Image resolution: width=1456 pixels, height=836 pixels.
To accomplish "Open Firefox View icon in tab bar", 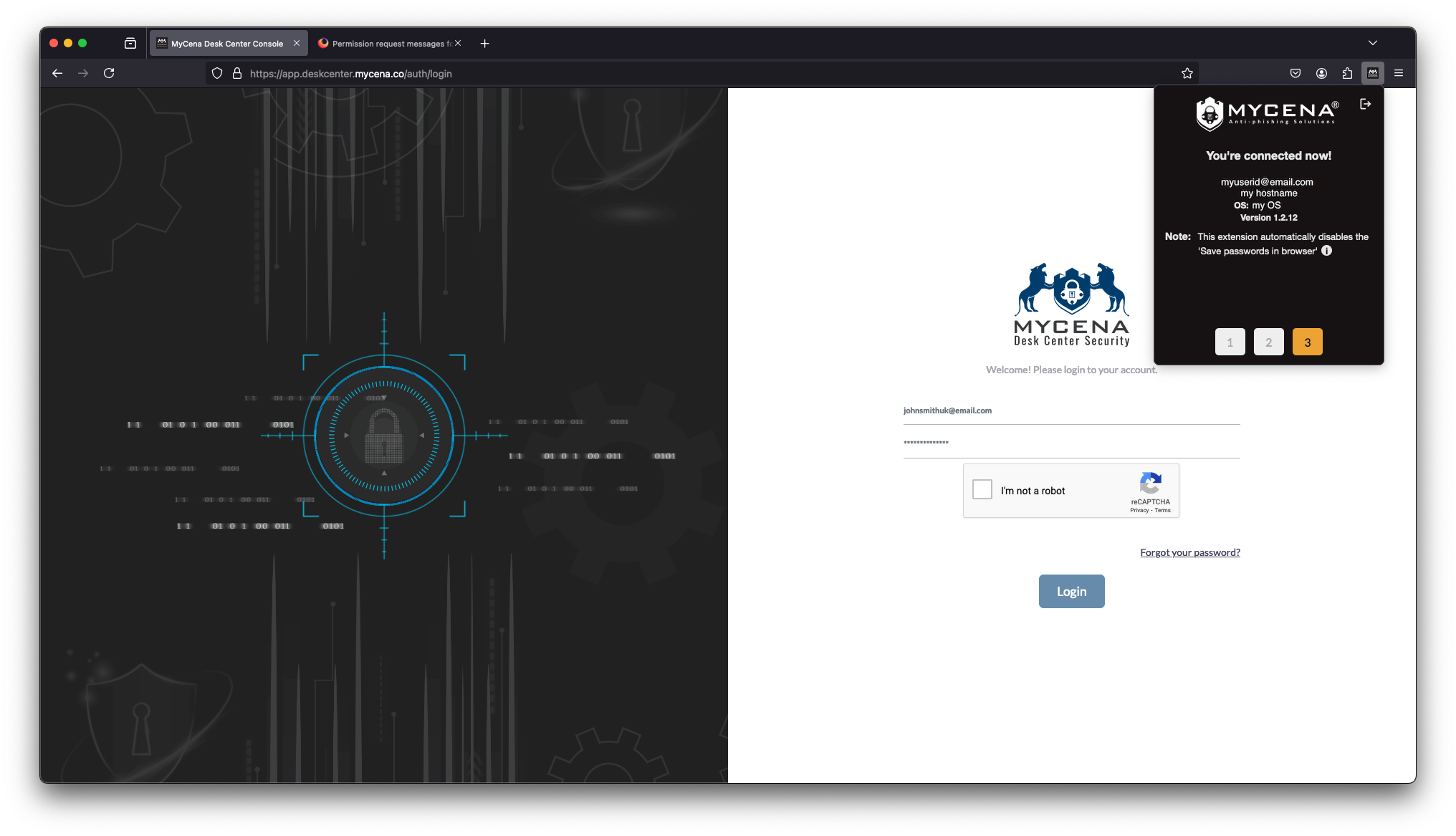I will pos(130,43).
